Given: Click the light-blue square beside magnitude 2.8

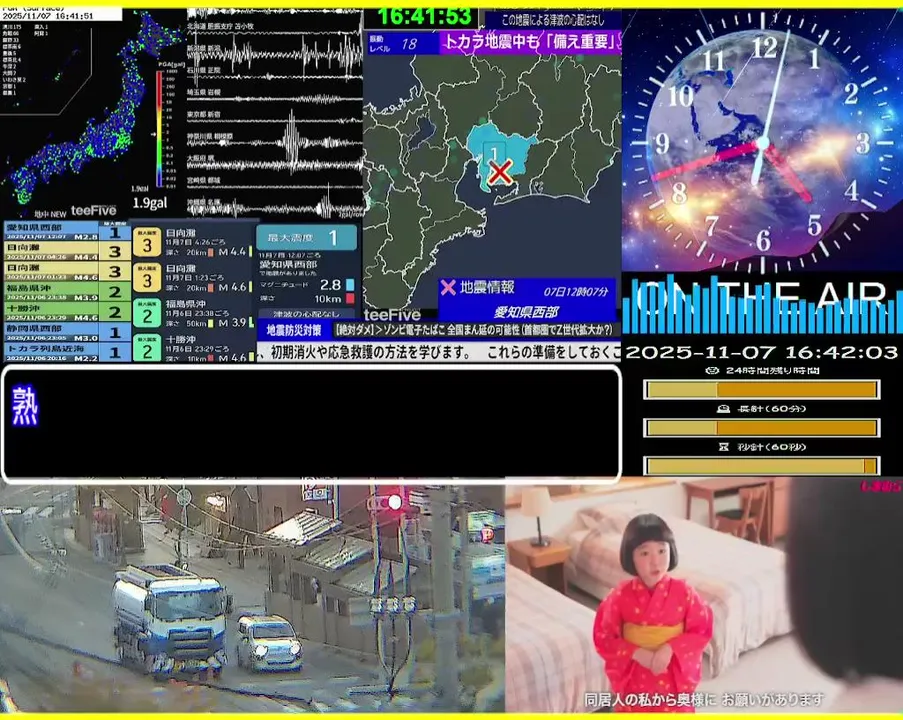Looking at the screenshot, I should pyautogui.click(x=350, y=285).
